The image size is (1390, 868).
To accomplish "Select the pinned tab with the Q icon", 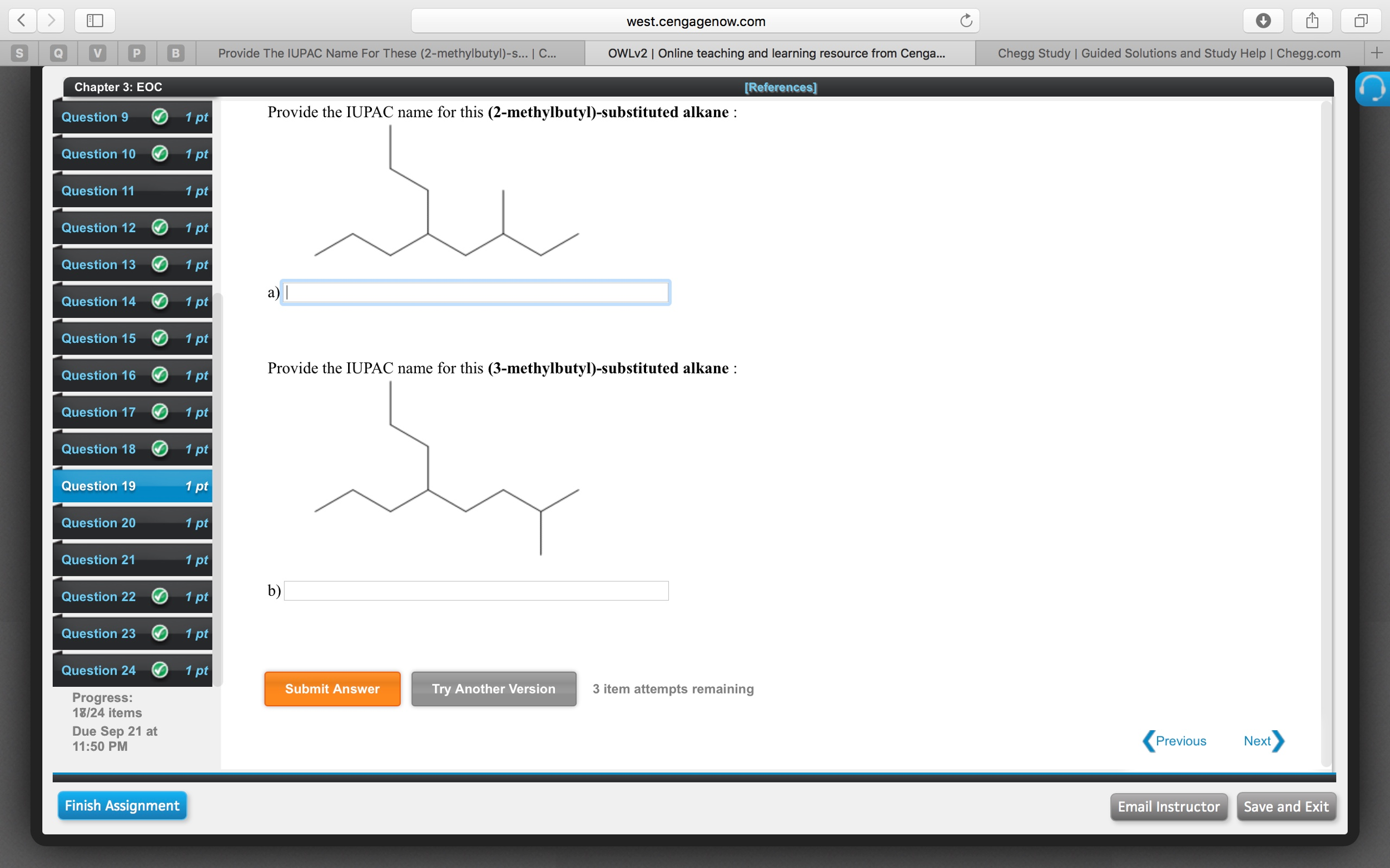I will coord(57,53).
